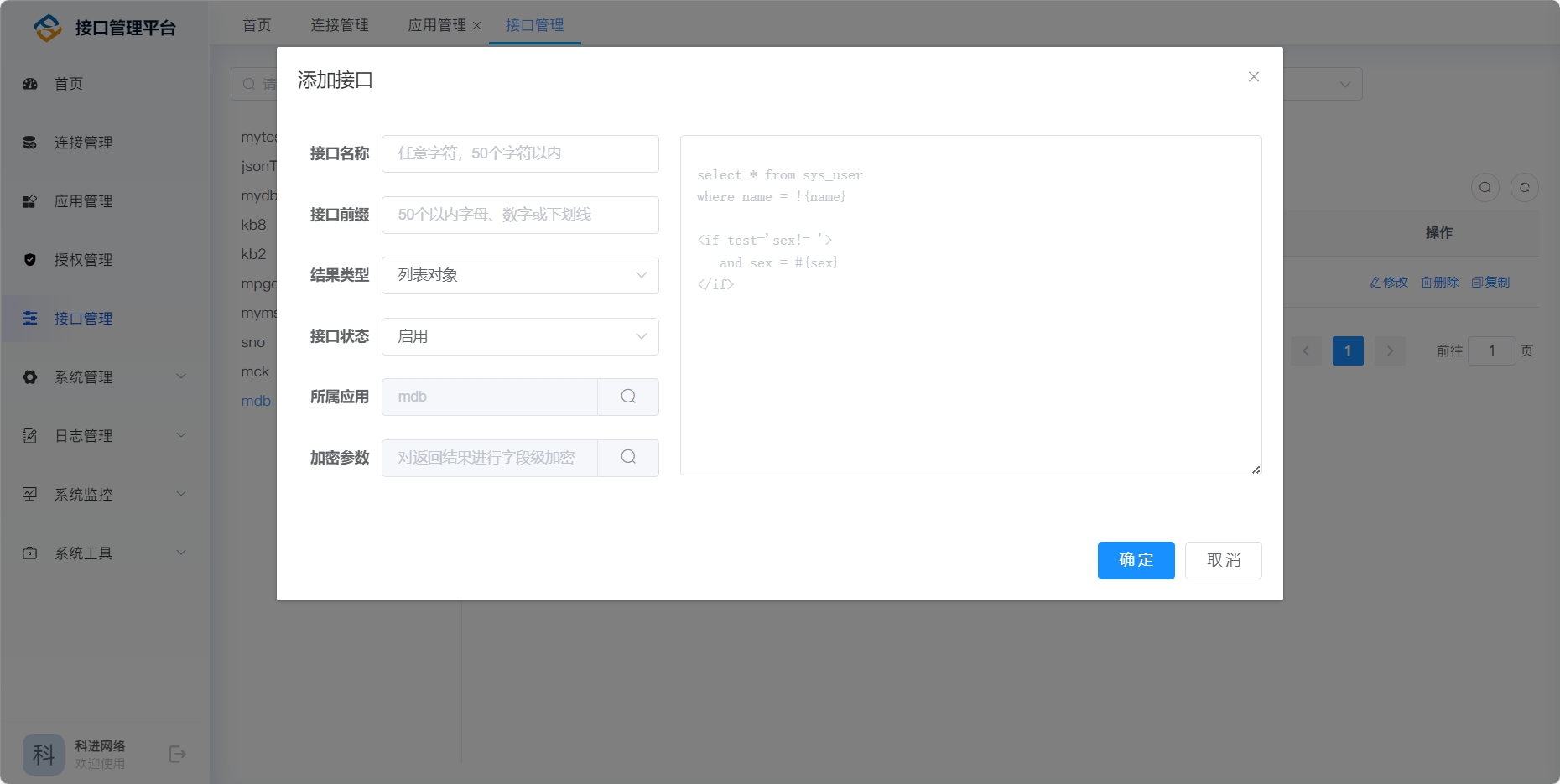The image size is (1560, 784).
Task: Open the 结果类型 dropdown showing 列表对象
Action: click(x=520, y=275)
